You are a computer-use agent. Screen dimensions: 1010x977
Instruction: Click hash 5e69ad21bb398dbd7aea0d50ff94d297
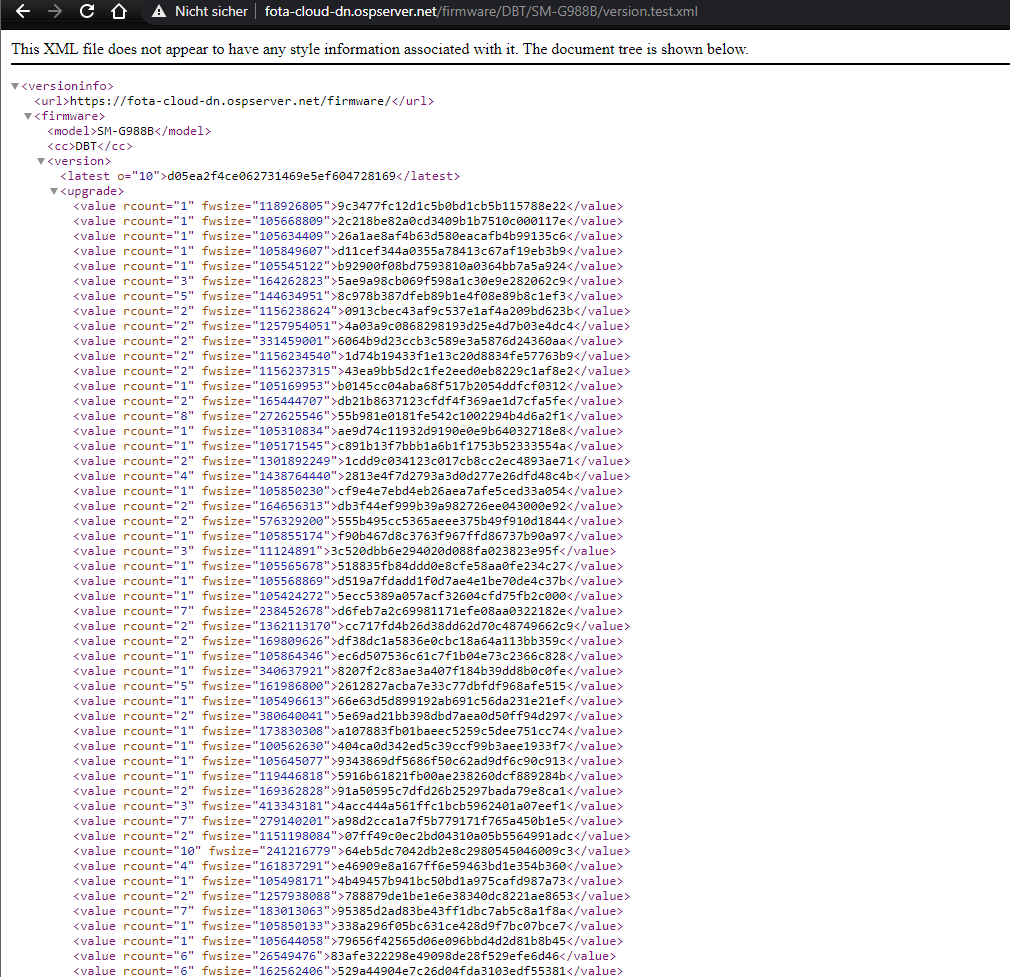452,716
